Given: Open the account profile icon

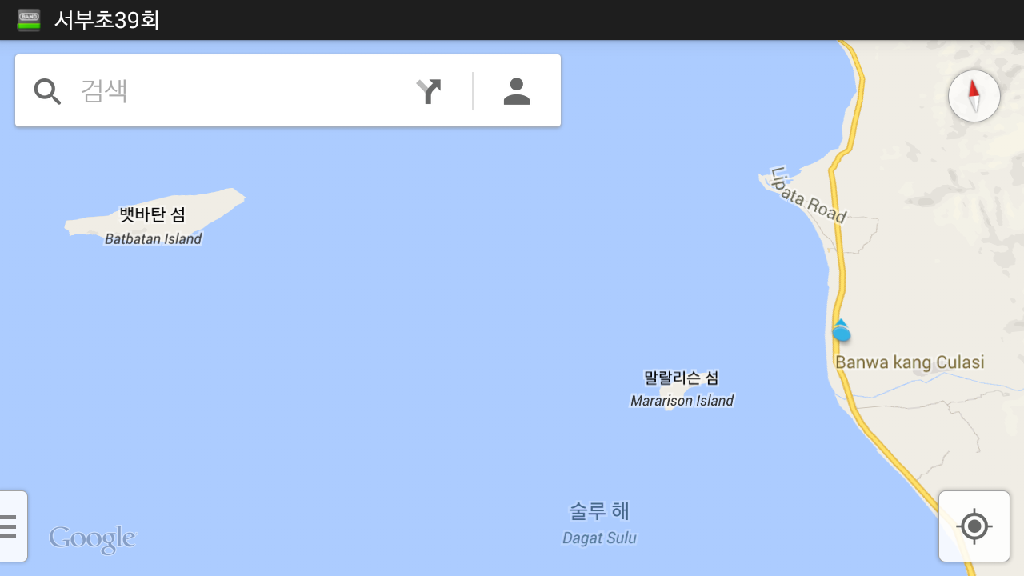Looking at the screenshot, I should (x=517, y=91).
